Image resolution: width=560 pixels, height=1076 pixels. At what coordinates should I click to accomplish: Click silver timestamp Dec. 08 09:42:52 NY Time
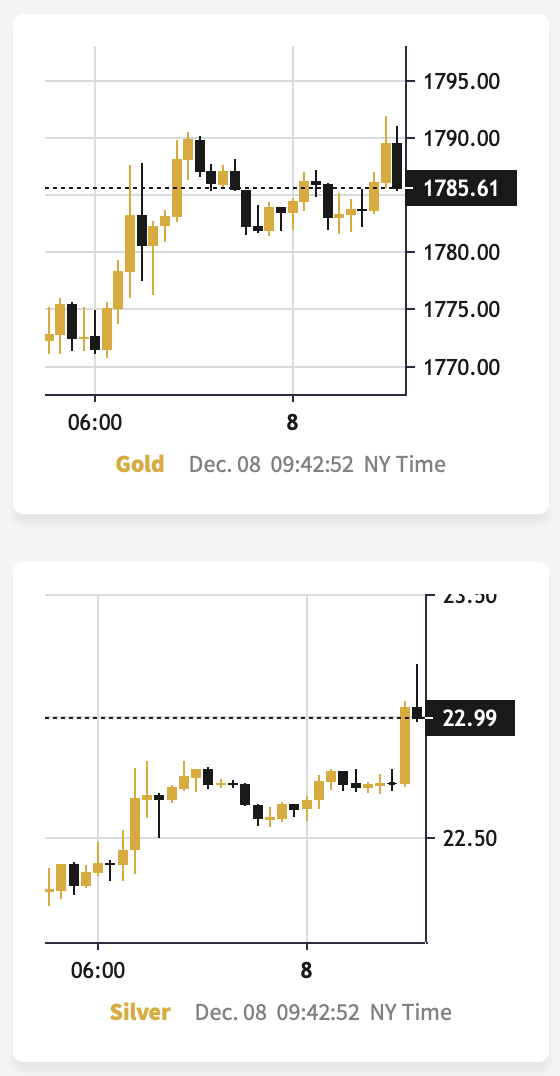pyautogui.click(x=323, y=1012)
